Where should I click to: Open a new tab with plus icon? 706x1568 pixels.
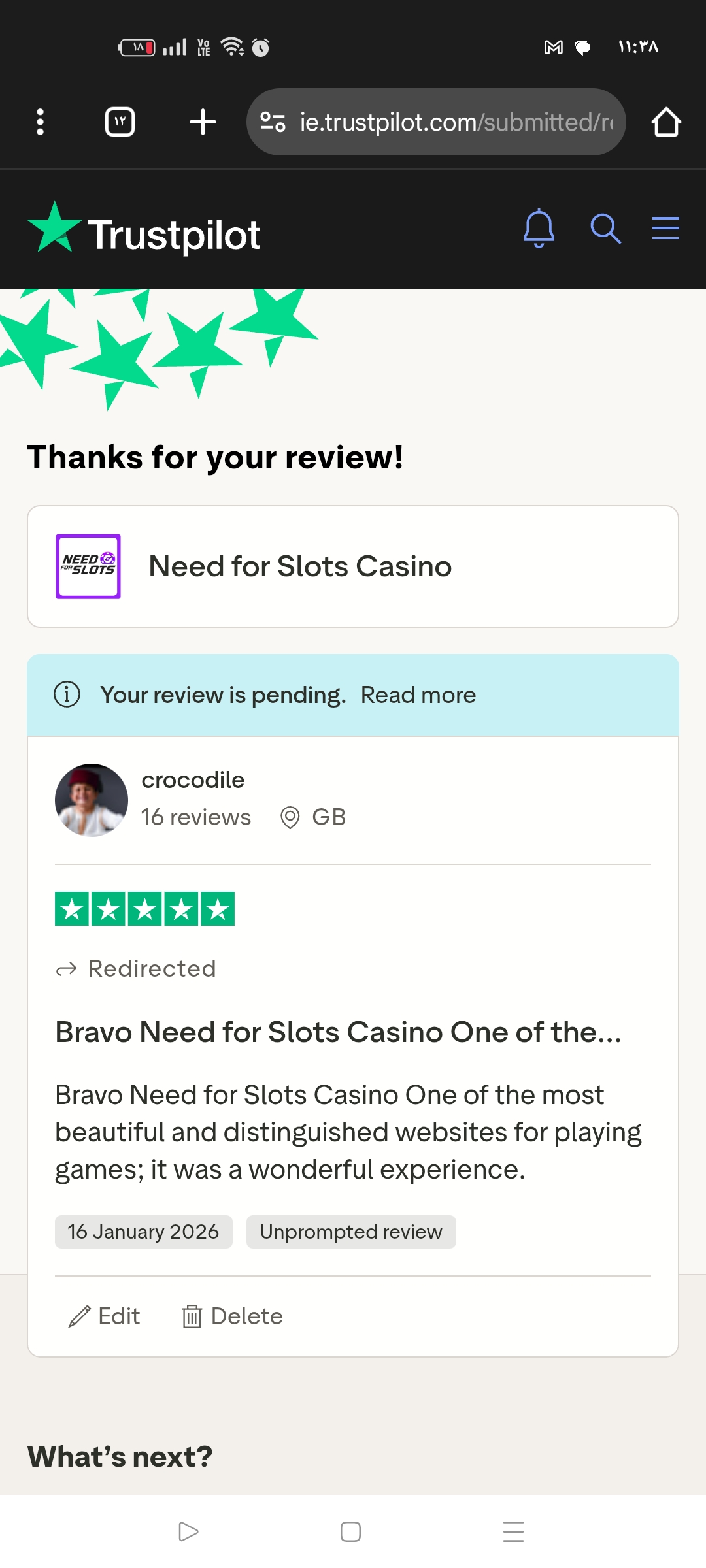[x=203, y=122]
